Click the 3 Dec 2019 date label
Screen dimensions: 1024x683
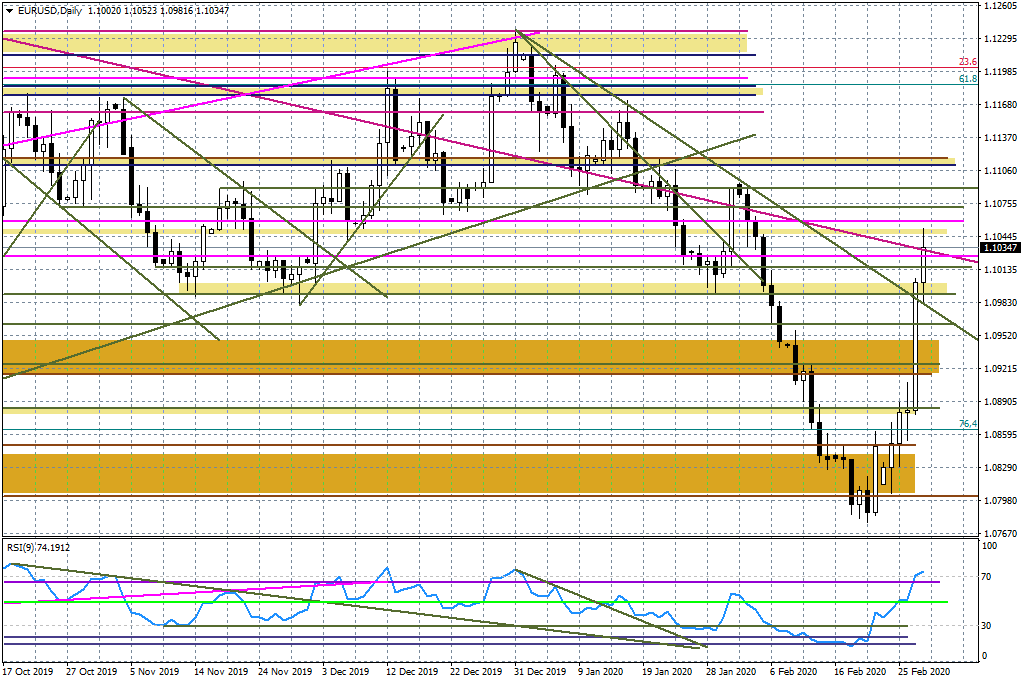pos(346,671)
